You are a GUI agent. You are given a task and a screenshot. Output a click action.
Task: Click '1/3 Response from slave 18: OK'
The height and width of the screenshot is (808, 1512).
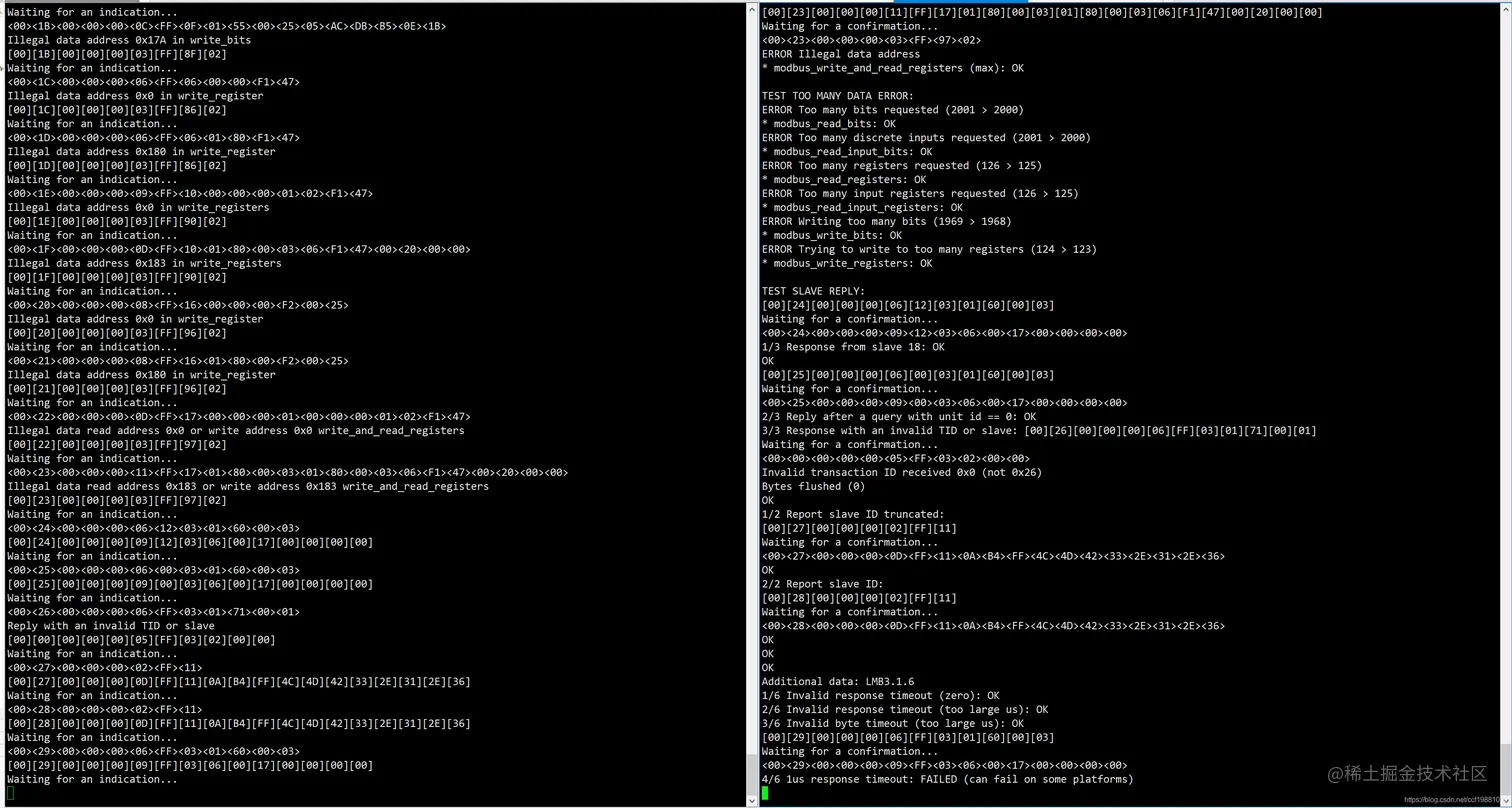point(853,347)
